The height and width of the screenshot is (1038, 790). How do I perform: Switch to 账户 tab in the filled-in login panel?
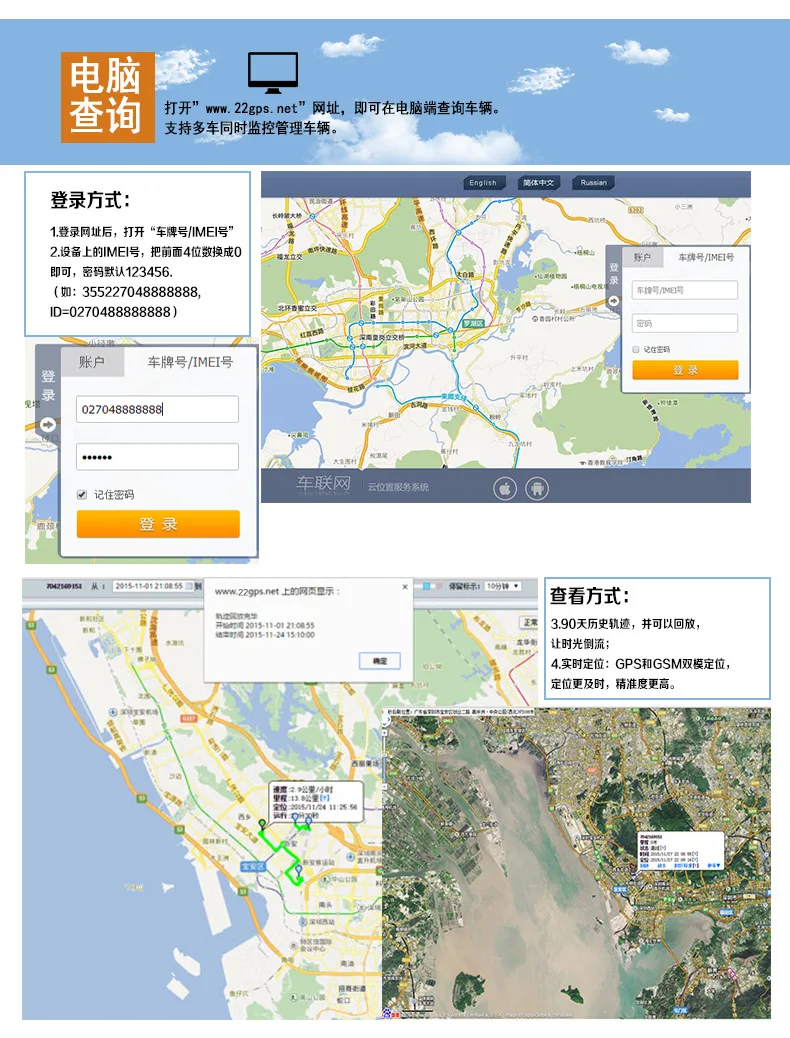92,362
